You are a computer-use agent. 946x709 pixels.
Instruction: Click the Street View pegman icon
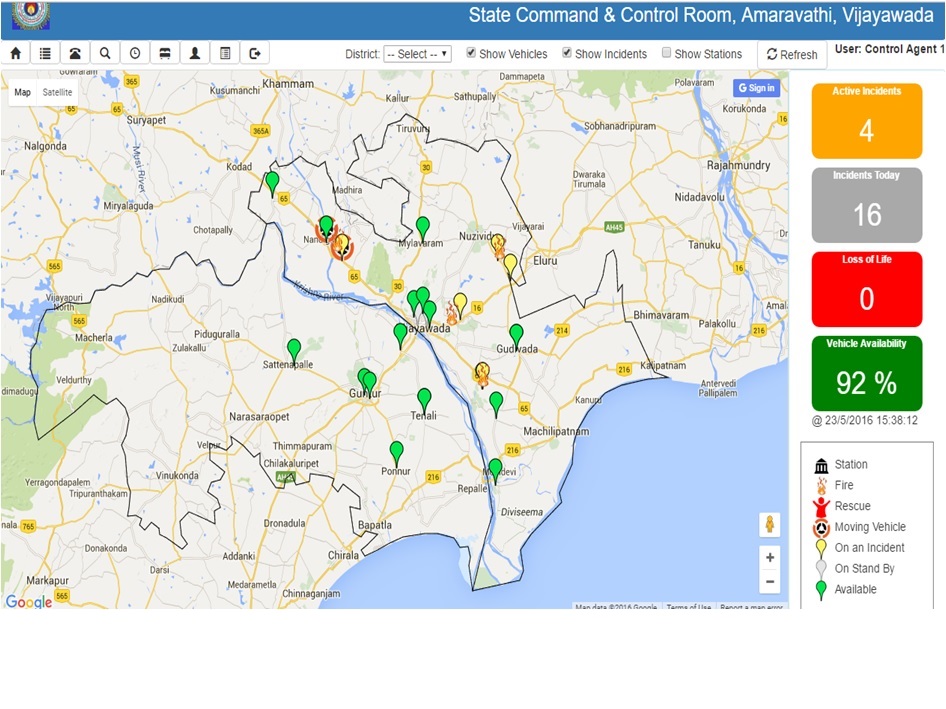coord(770,524)
